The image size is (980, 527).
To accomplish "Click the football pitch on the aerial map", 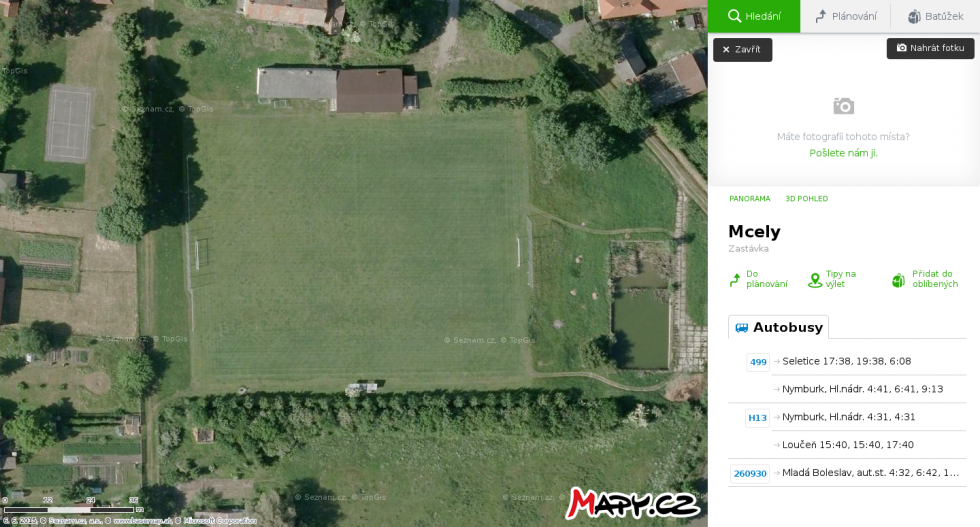I will click(x=359, y=247).
